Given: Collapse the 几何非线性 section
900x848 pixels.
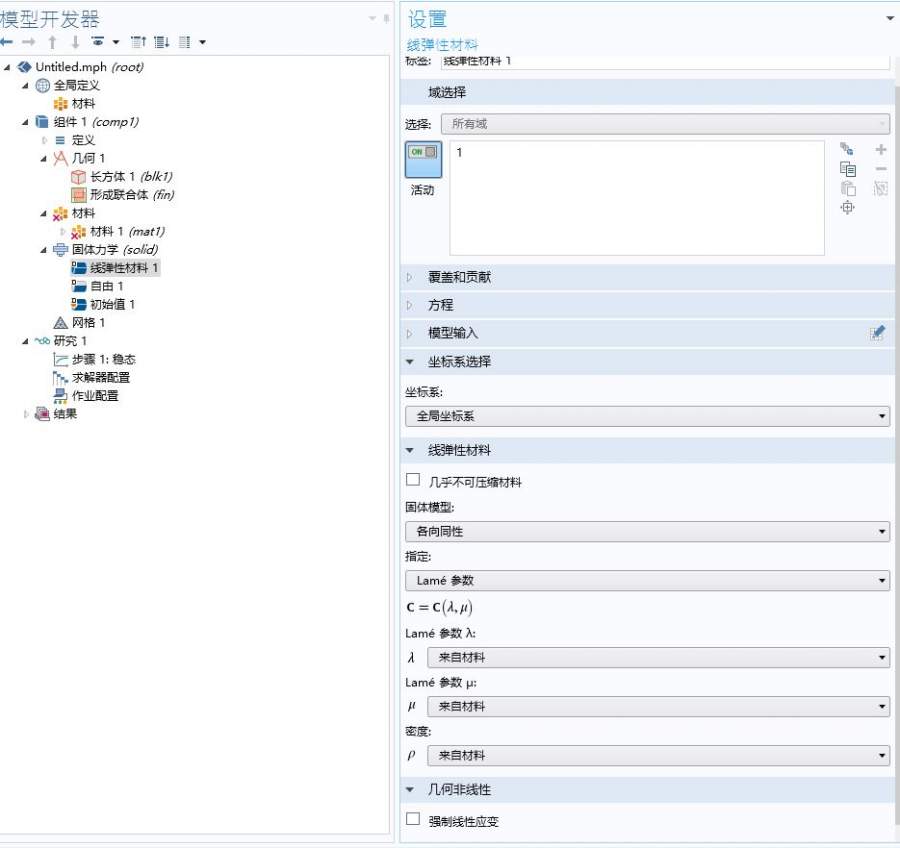Looking at the screenshot, I should (410, 790).
